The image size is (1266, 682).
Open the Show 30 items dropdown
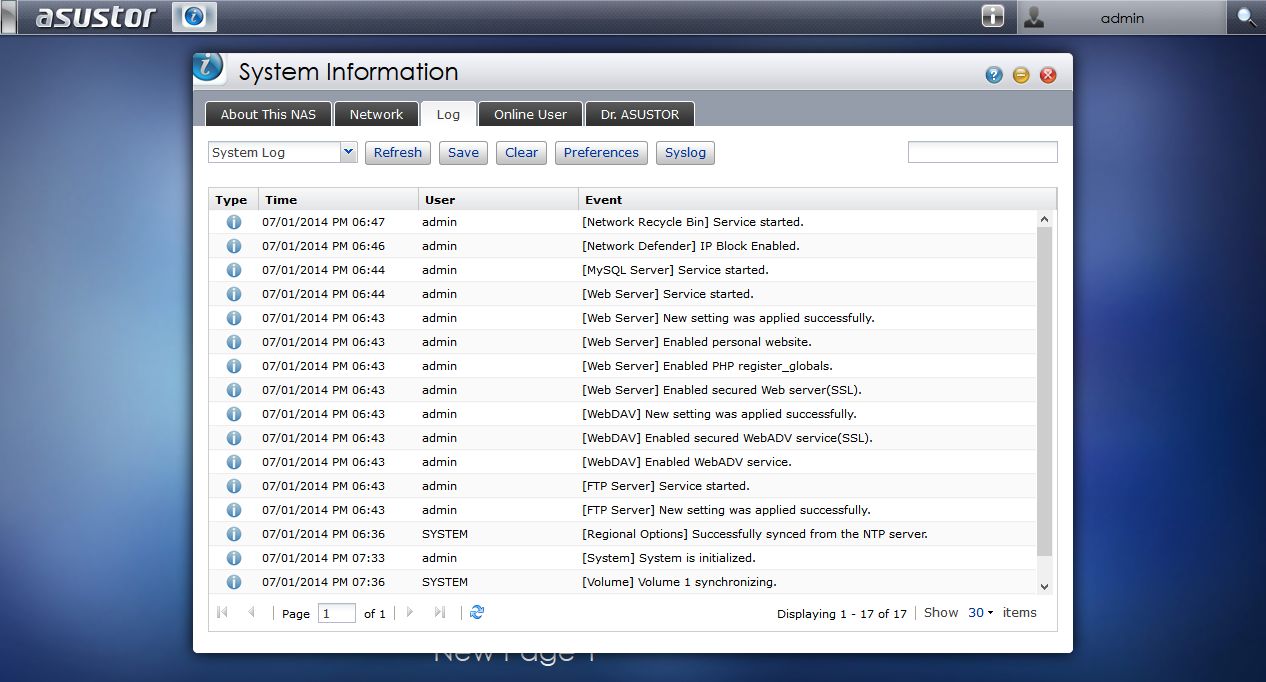pos(981,612)
